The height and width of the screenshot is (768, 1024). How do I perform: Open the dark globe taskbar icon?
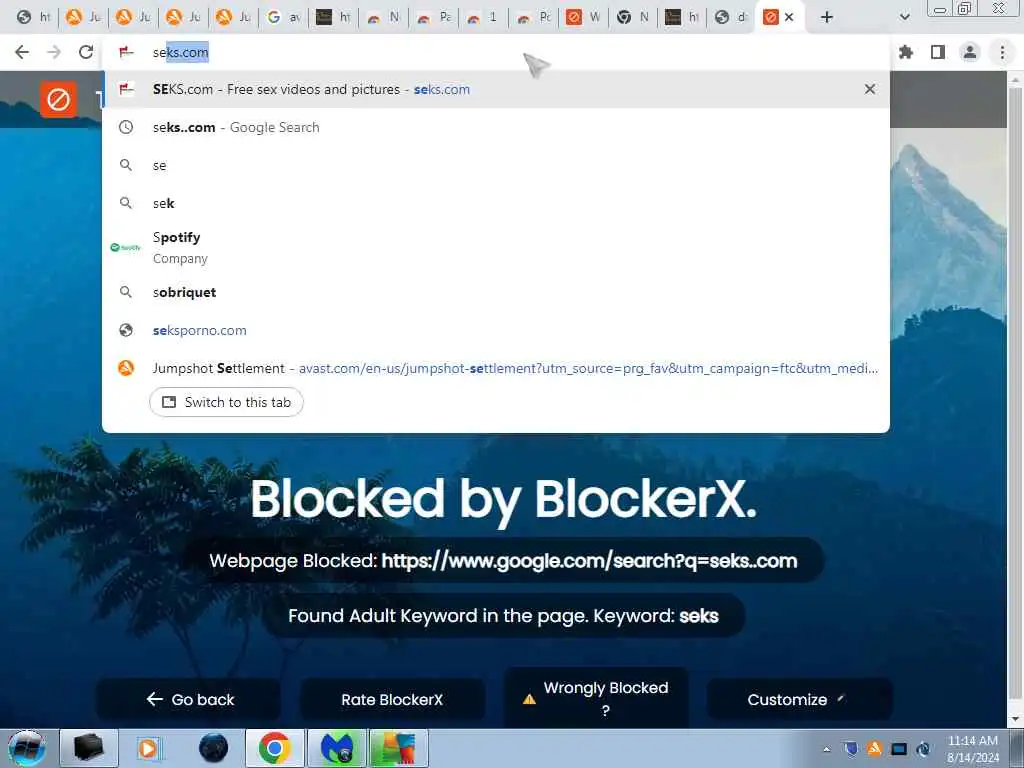point(214,748)
